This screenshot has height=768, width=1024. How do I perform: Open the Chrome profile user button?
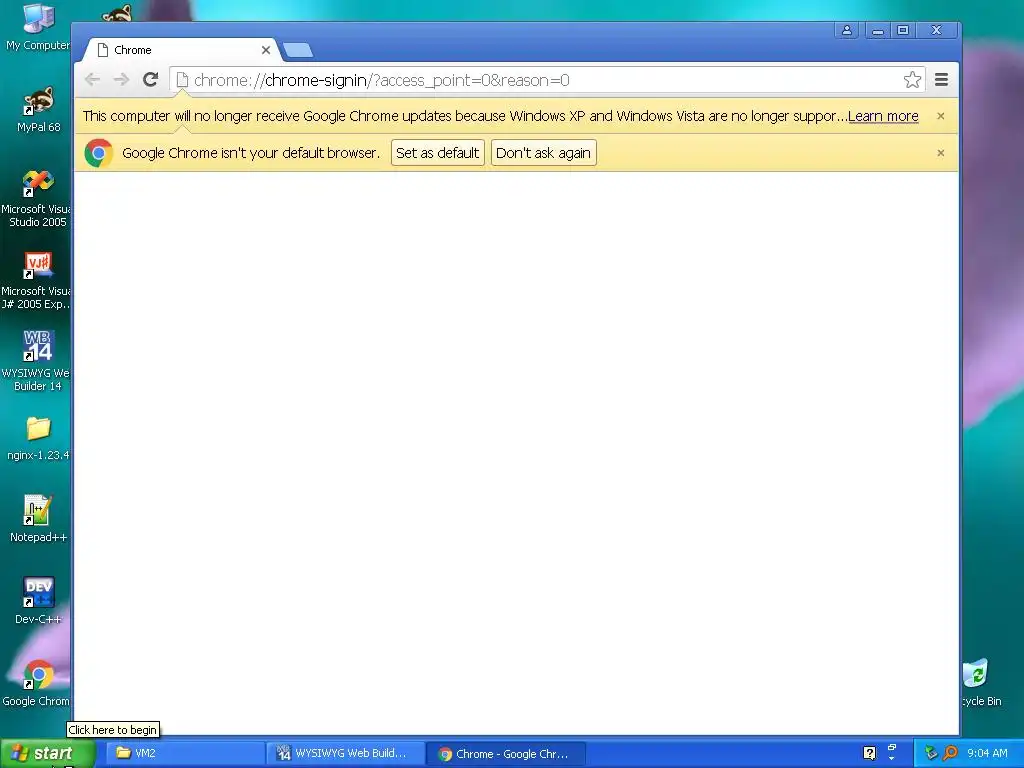point(846,30)
